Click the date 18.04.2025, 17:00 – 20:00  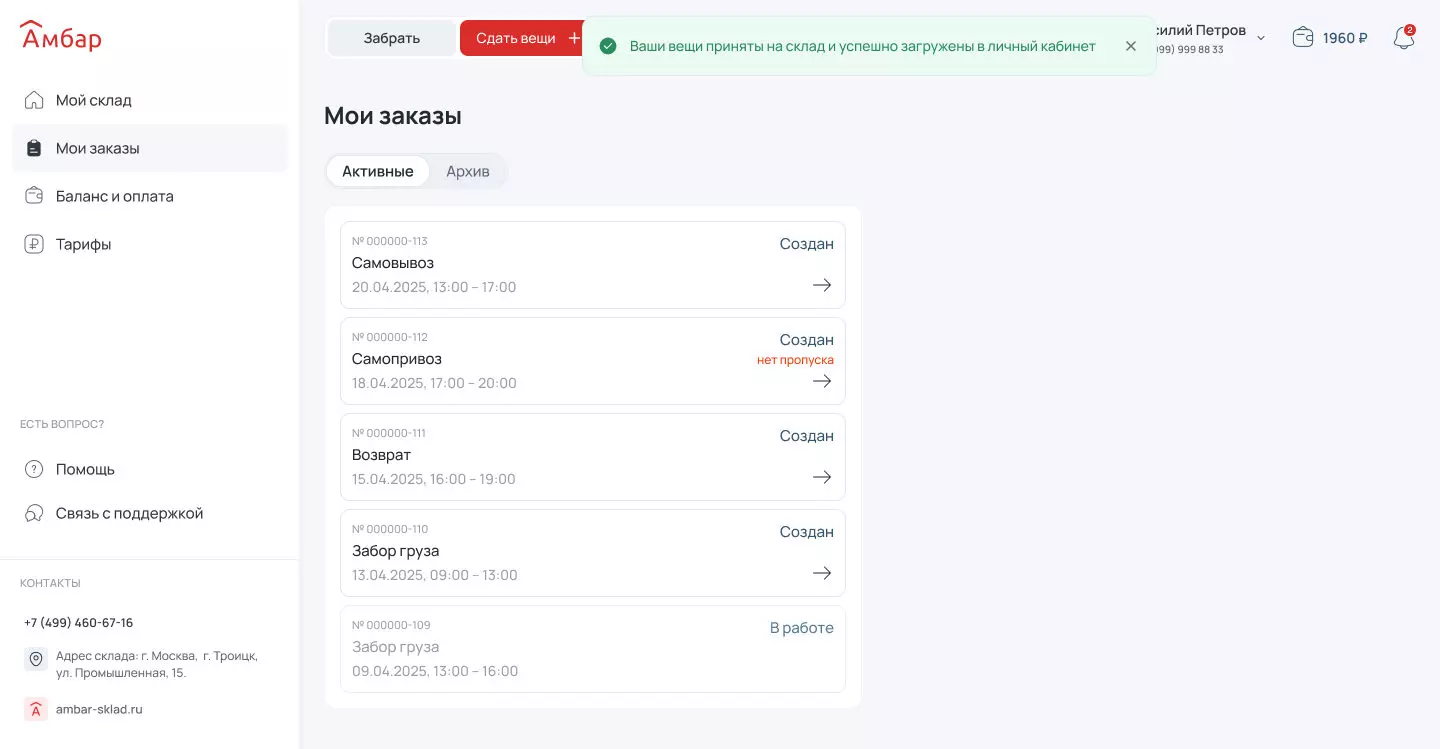[434, 383]
